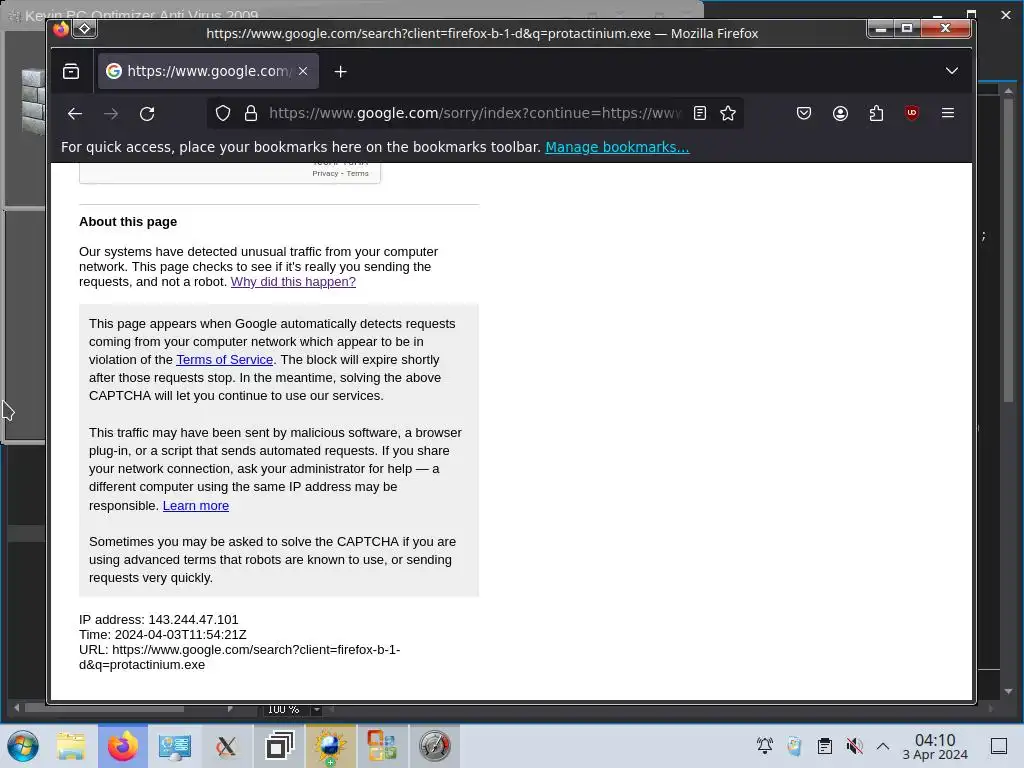Open the speedometer gauge taskbar icon
The width and height of the screenshot is (1024, 768).
point(434,746)
